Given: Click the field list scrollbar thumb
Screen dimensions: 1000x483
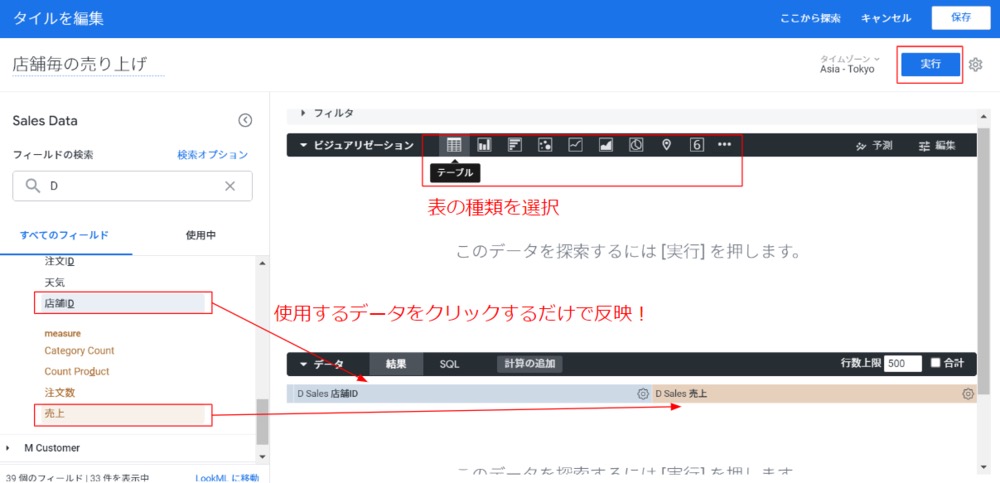Looking at the screenshot, I should point(262,422).
